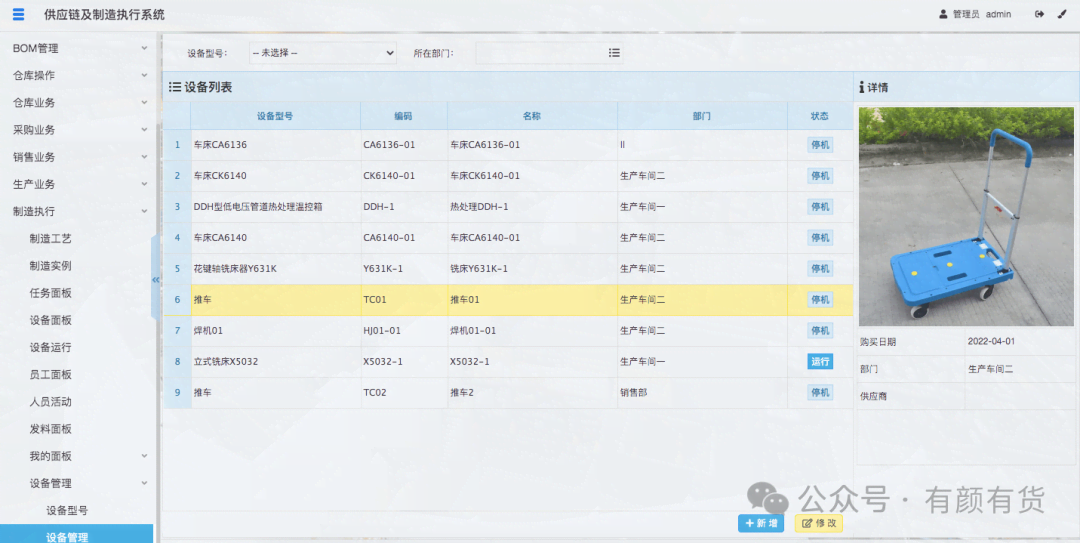Toggle the 运行 status of 立式铣床X5032
This screenshot has height=543, width=1080.
pos(820,362)
